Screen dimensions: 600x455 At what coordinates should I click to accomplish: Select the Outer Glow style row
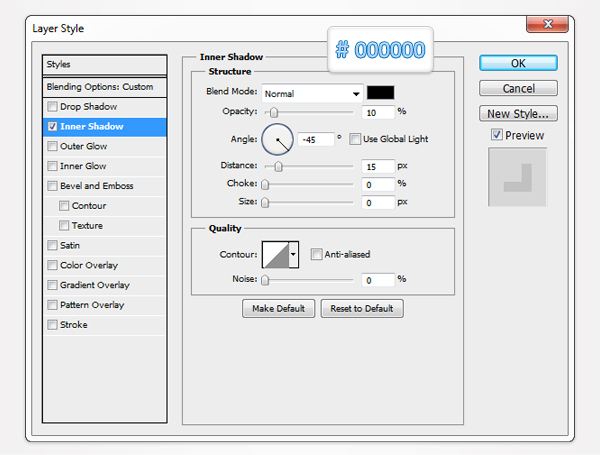(x=104, y=146)
